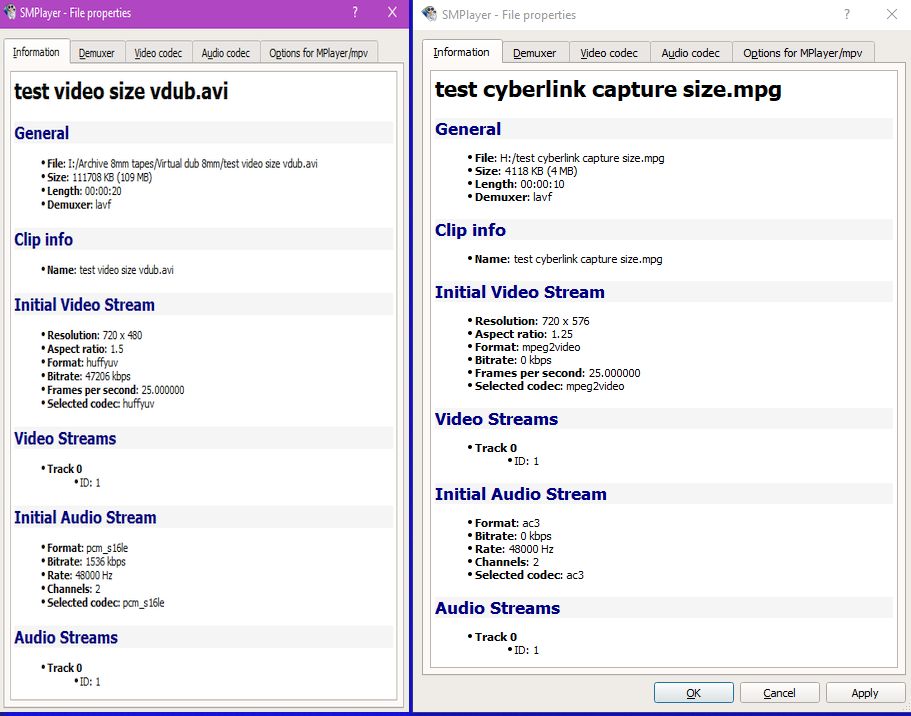The image size is (911, 716).
Task: Click 'Selected codec: ac3' line
Action: coord(529,575)
